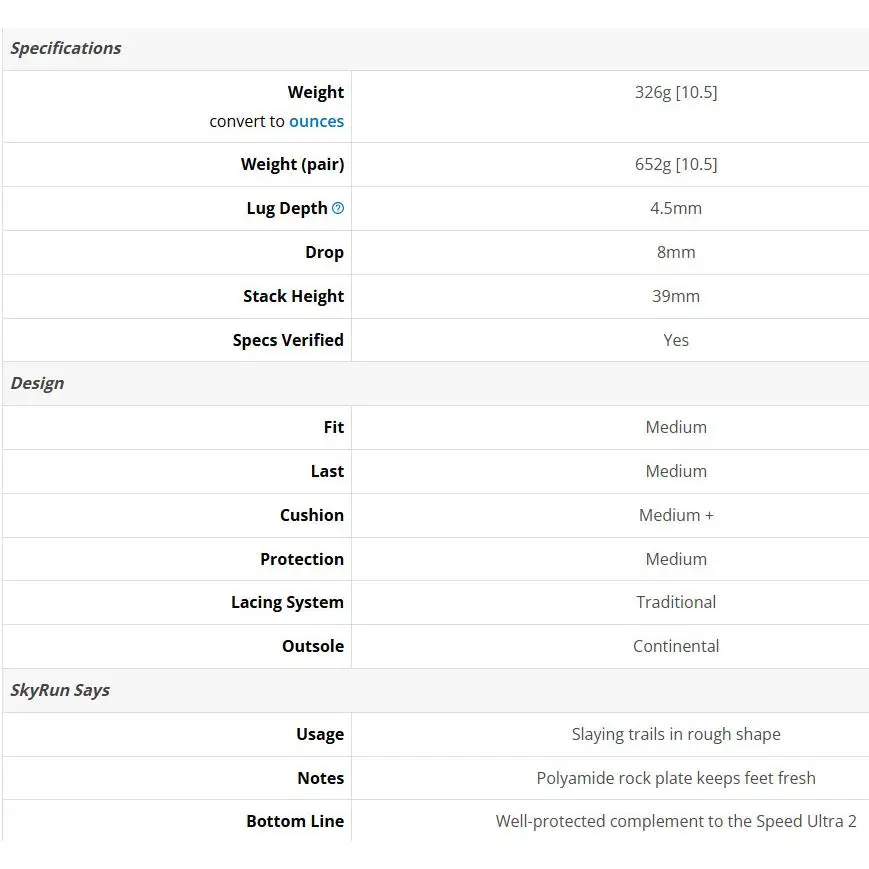The width and height of the screenshot is (869, 869).
Task: Click the Bottom Line description text
Action: (x=676, y=821)
